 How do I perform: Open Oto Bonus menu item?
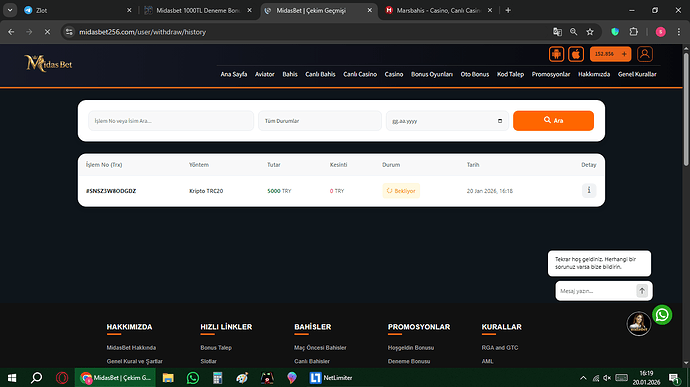[474, 74]
